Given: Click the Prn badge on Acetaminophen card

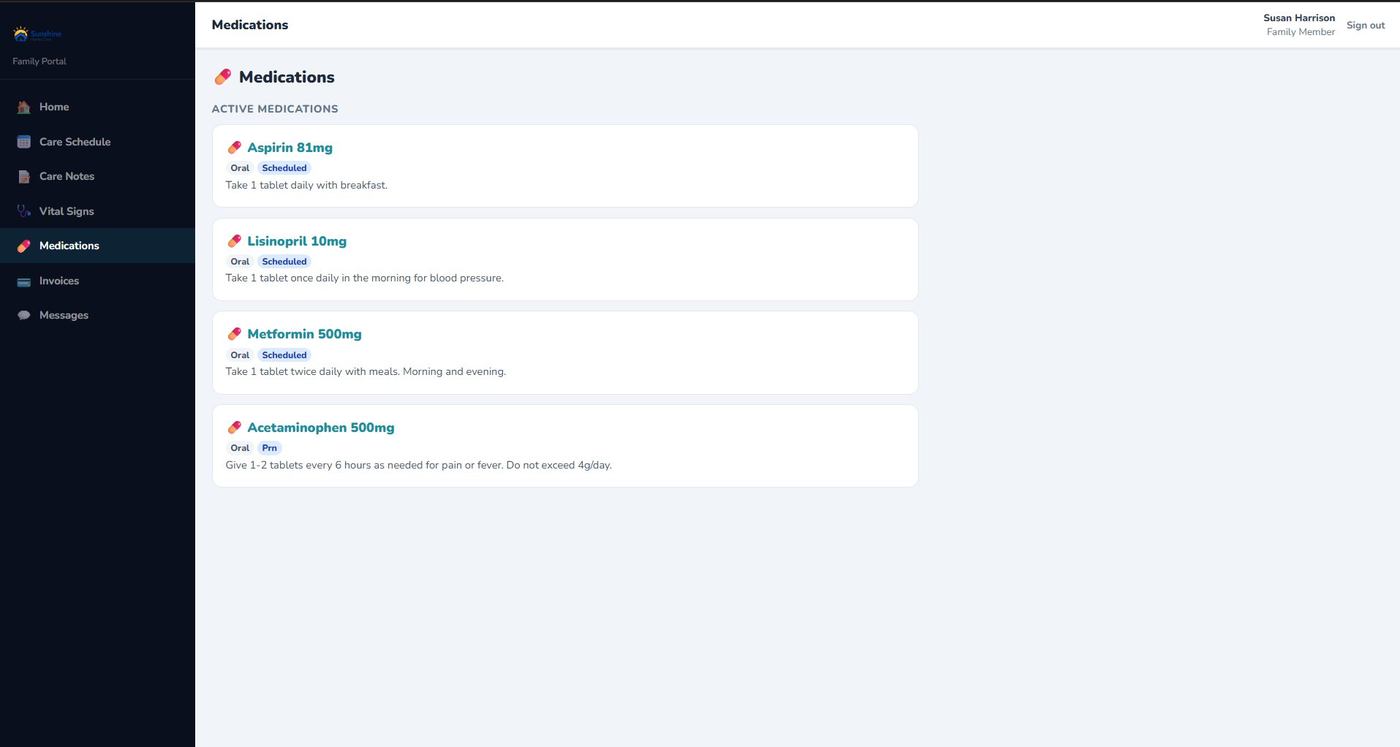Looking at the screenshot, I should (x=269, y=448).
